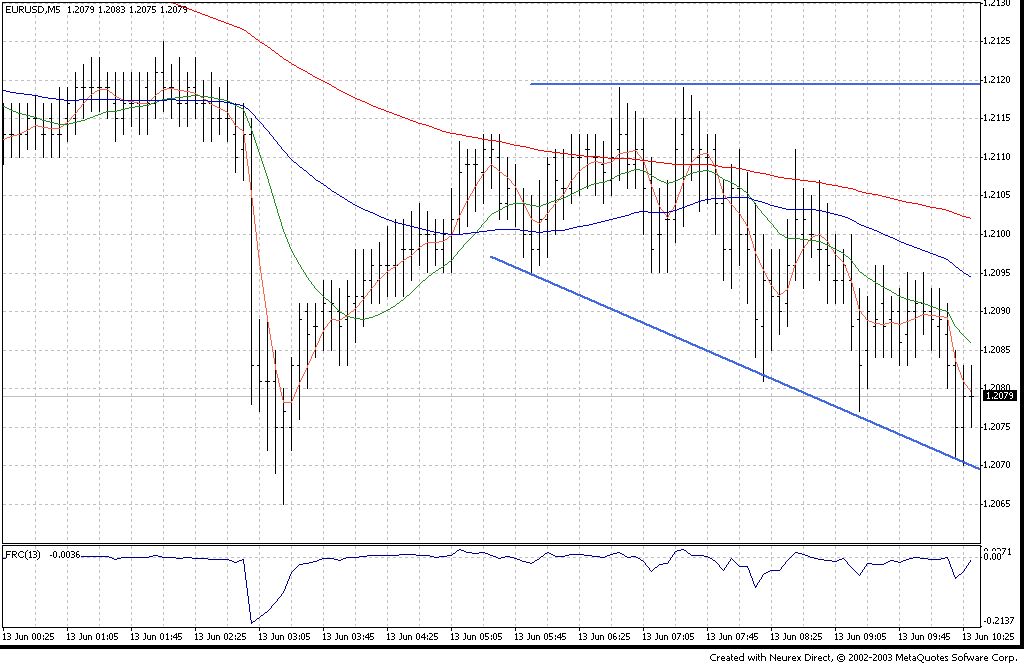Click the 13 Jun 10:25 time label
Image resolution: width=1024 pixels, height=665 pixels.
(x=989, y=636)
